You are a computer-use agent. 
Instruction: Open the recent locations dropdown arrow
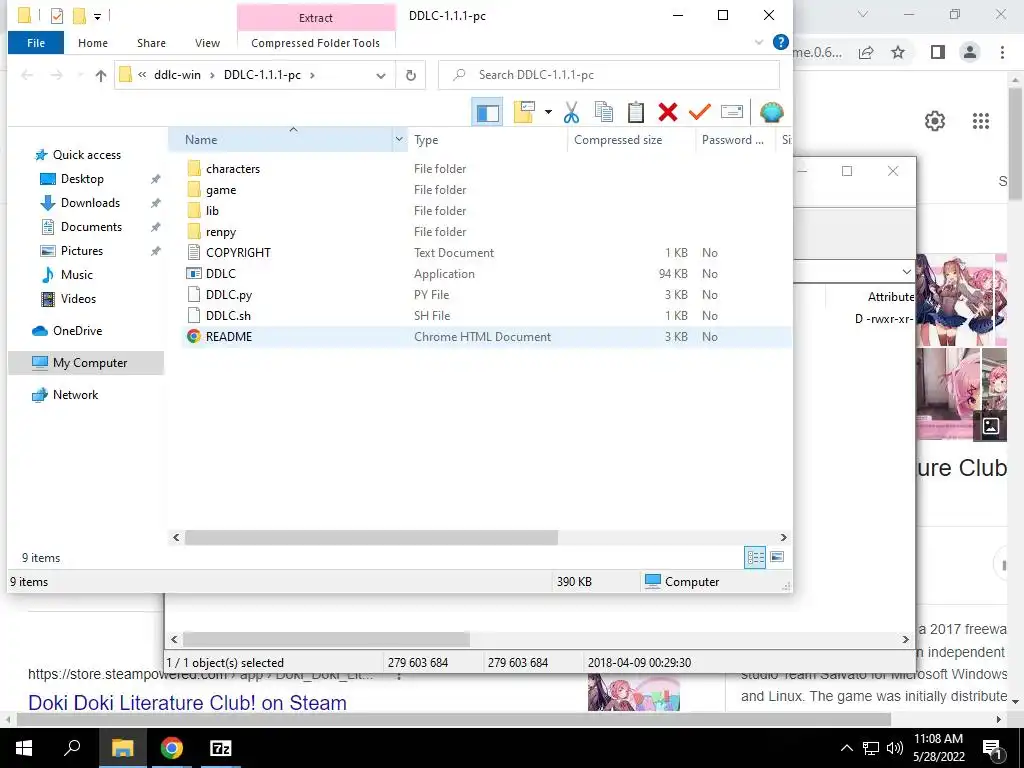pos(80,76)
